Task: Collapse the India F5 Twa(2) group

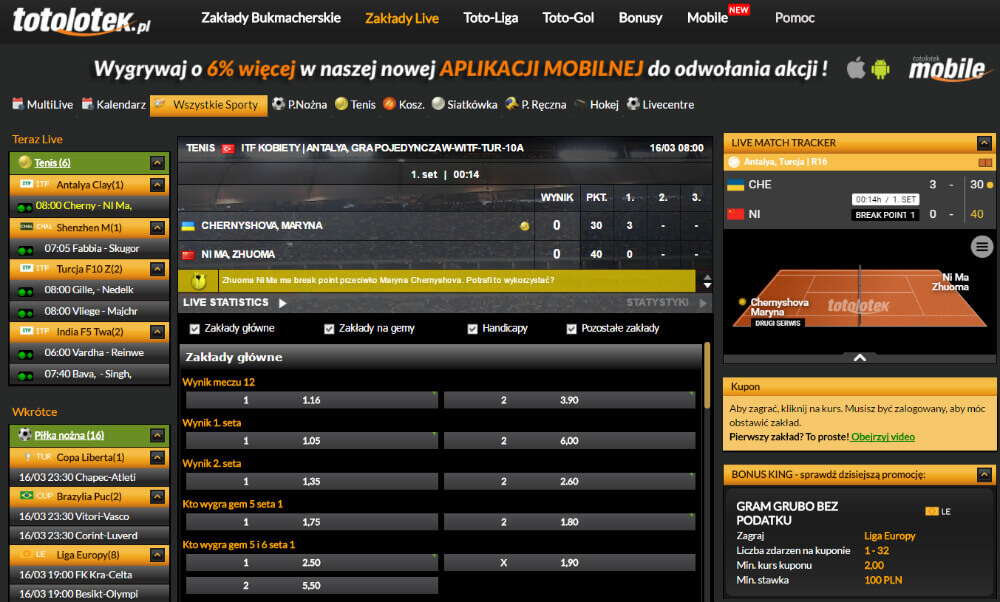Action: (157, 332)
